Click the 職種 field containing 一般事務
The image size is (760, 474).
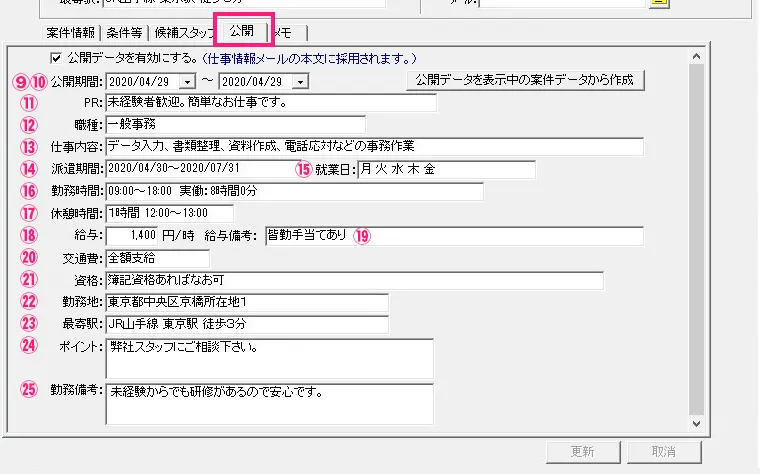[235, 125]
